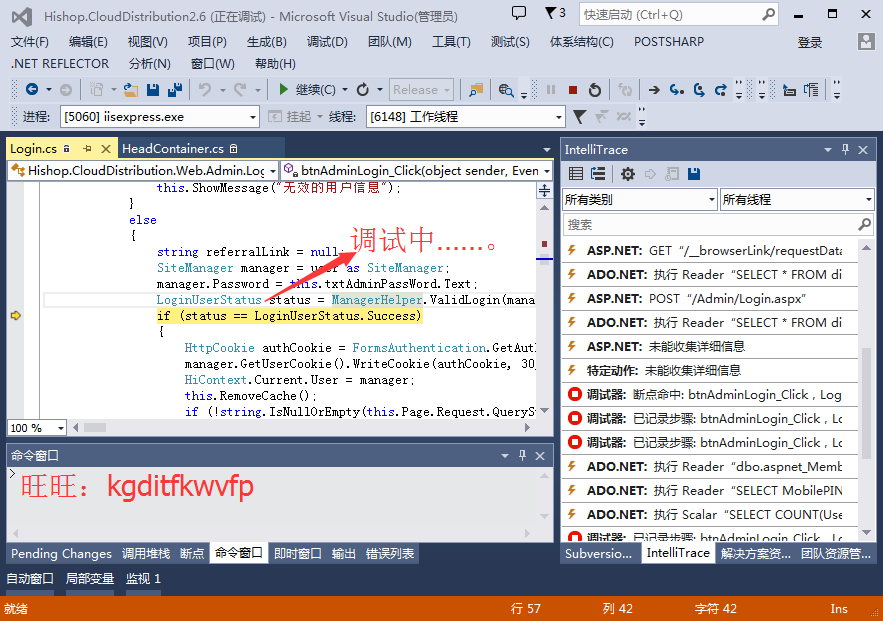Viewport: 883px width, 621px height.
Task: Open the thread dropdown showing 6148
Action: pyautogui.click(x=559, y=117)
